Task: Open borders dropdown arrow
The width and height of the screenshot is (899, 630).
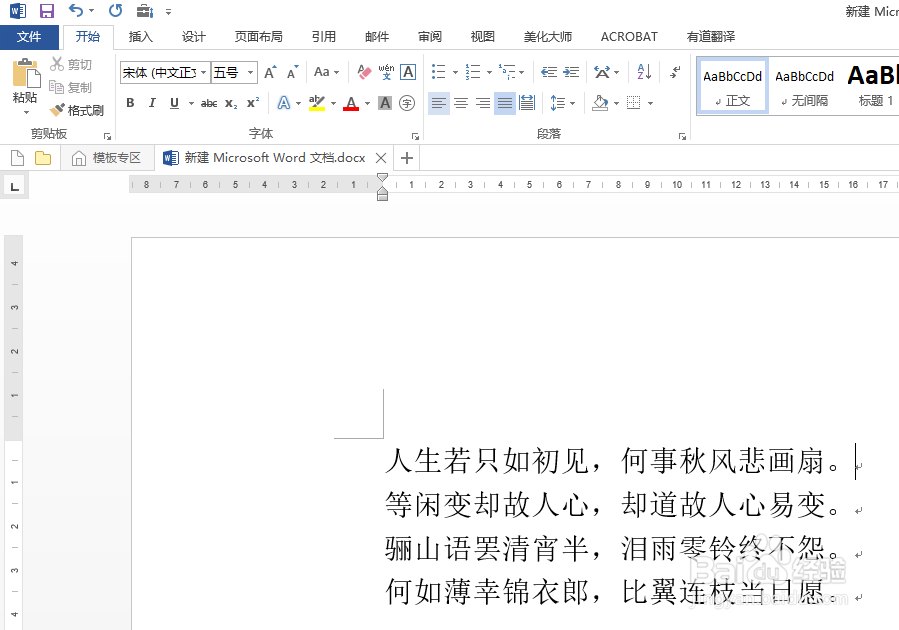Action: [650, 104]
